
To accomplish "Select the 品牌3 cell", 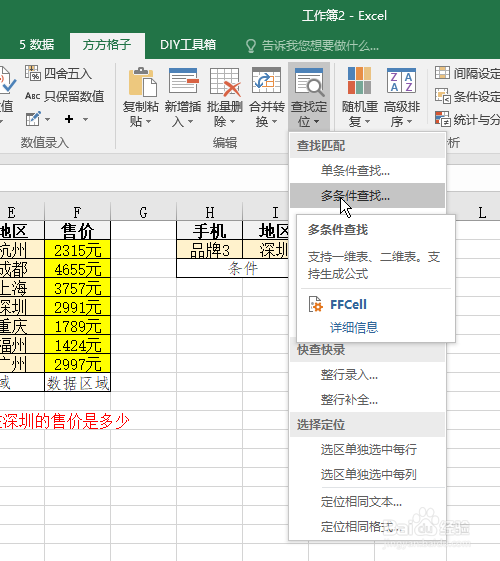I will click(x=210, y=249).
